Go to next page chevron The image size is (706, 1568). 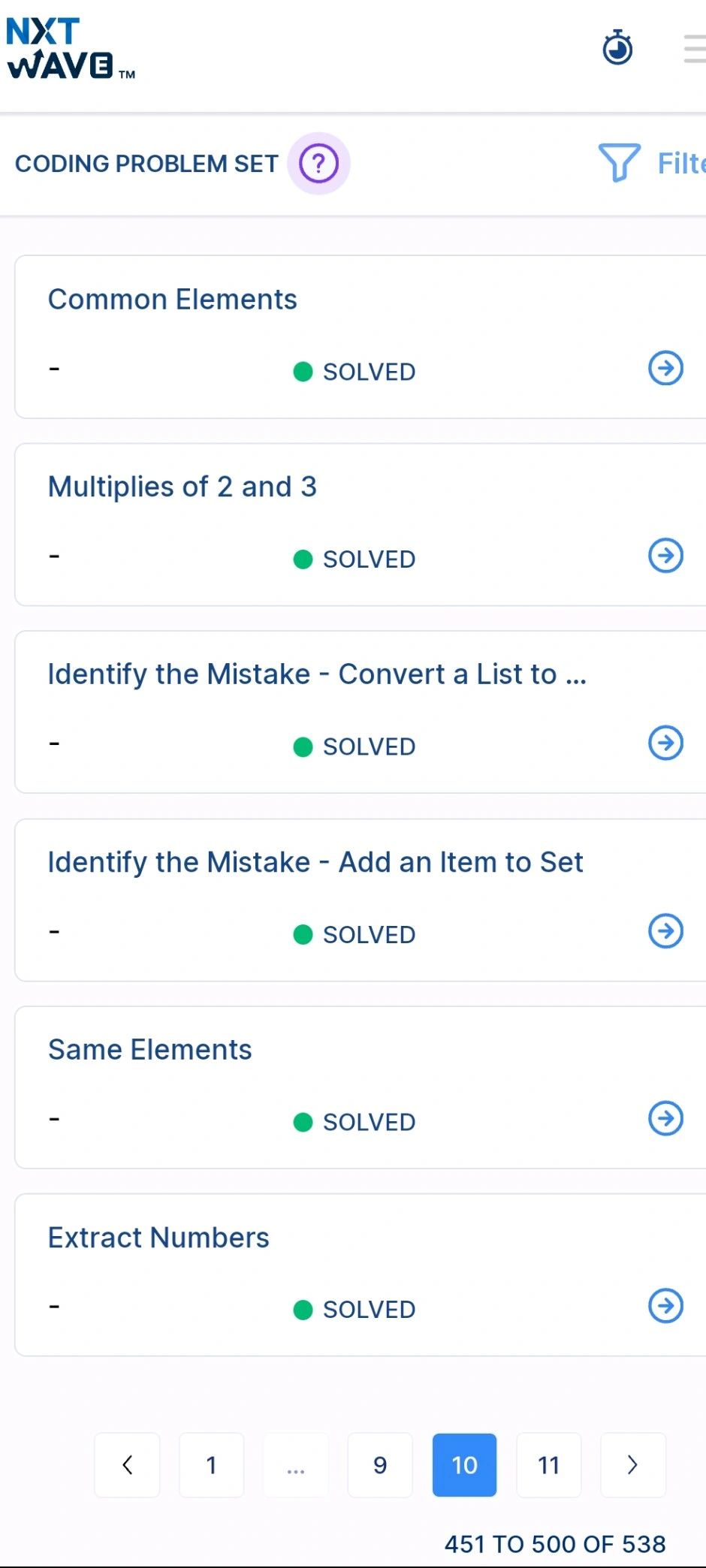[632, 1464]
